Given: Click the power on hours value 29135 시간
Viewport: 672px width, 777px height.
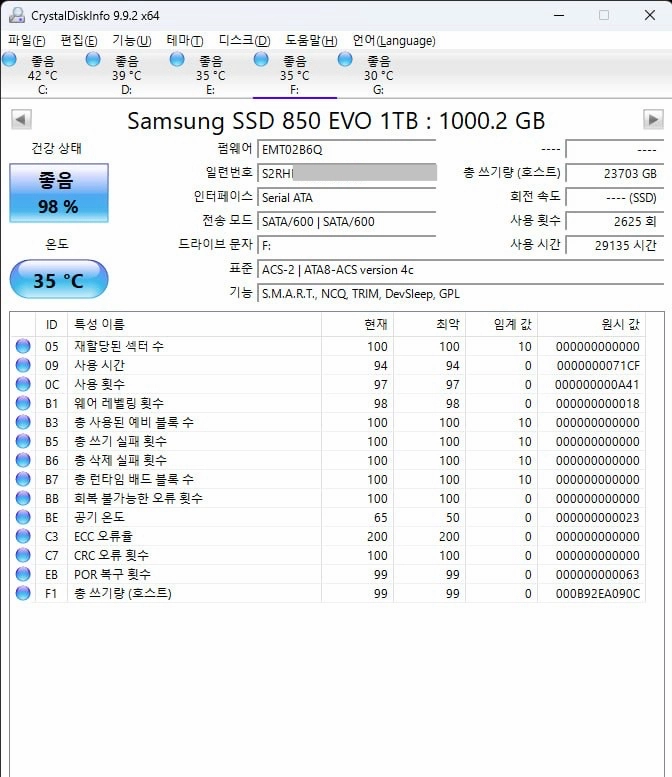Looking at the screenshot, I should click(x=615, y=245).
